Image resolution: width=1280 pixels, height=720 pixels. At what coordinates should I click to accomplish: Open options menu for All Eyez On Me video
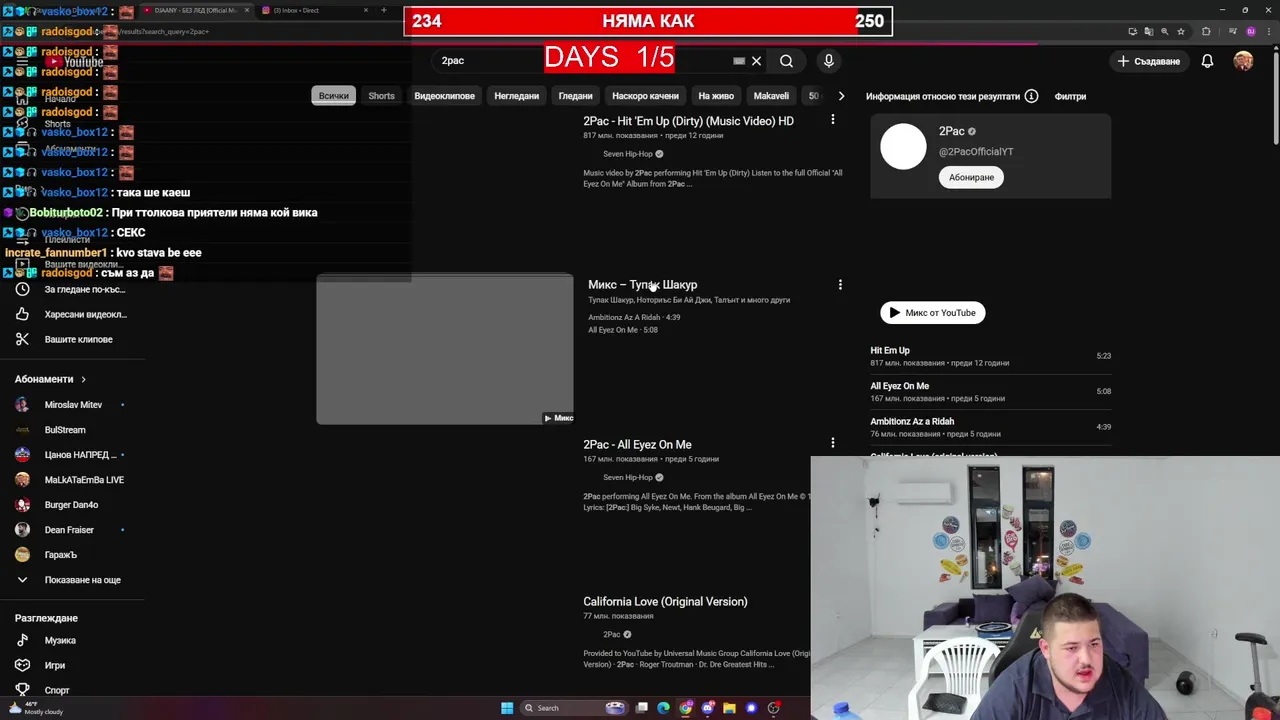(832, 443)
